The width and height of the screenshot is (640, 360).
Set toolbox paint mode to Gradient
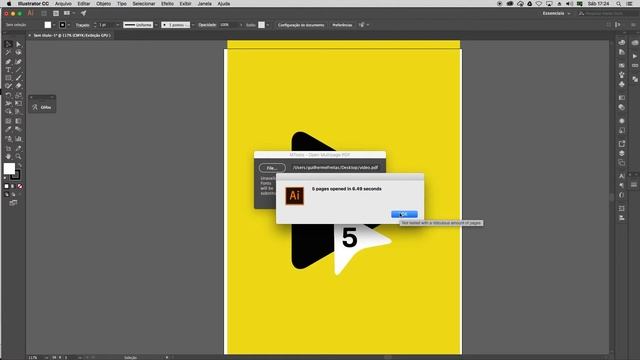coord(13,187)
